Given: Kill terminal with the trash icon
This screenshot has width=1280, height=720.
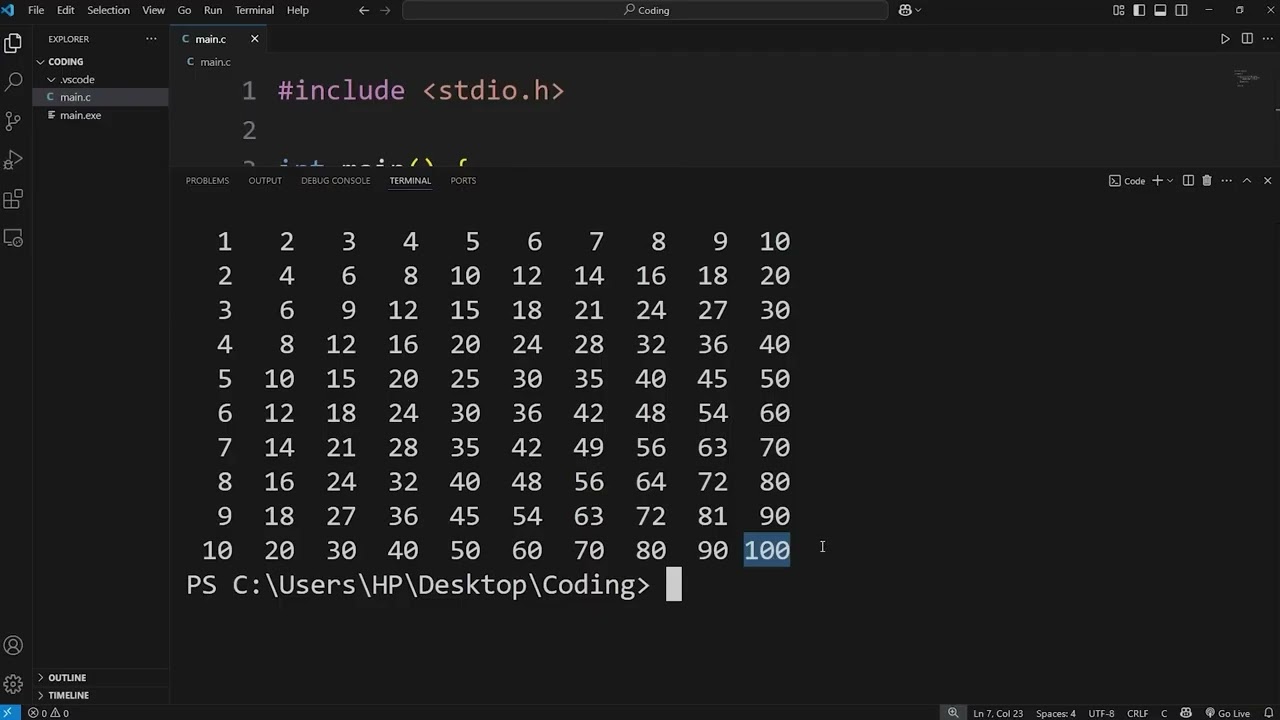Looking at the screenshot, I should [1207, 181].
